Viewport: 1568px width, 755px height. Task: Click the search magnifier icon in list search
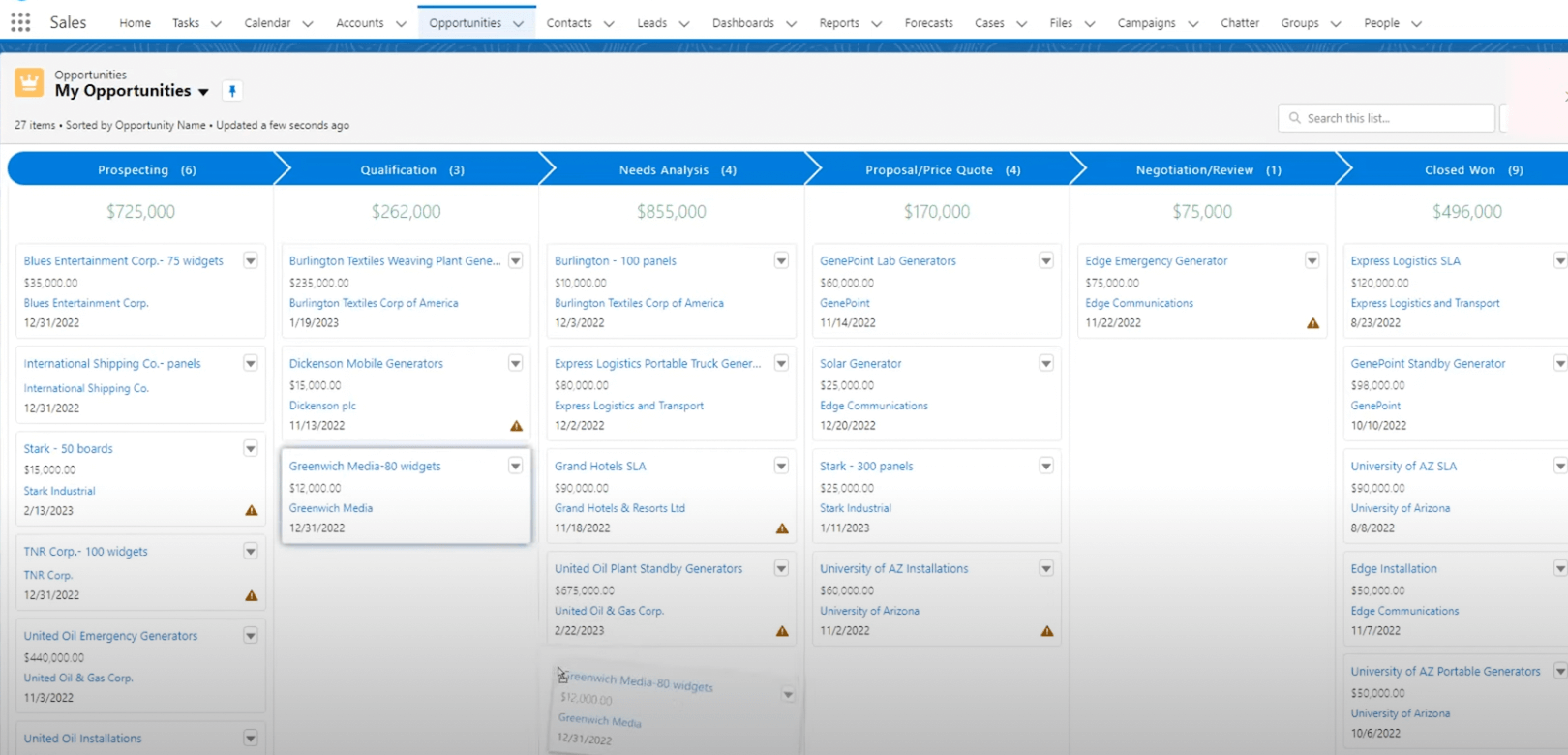pos(1294,118)
